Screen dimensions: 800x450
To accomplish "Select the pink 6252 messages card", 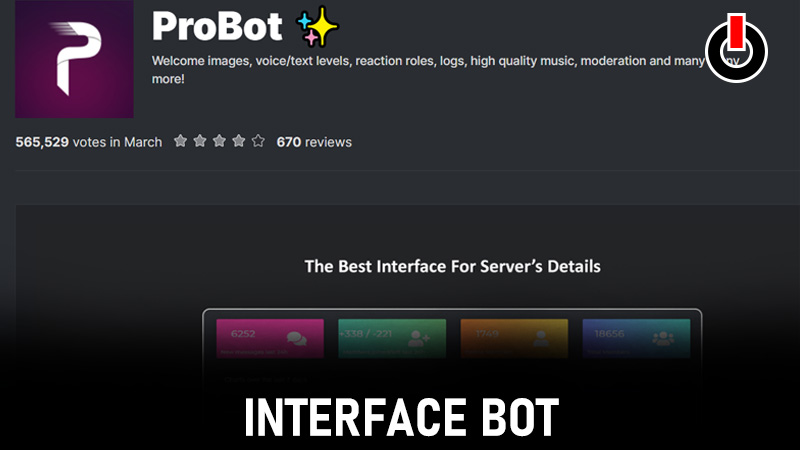I will pyautogui.click(x=270, y=339).
